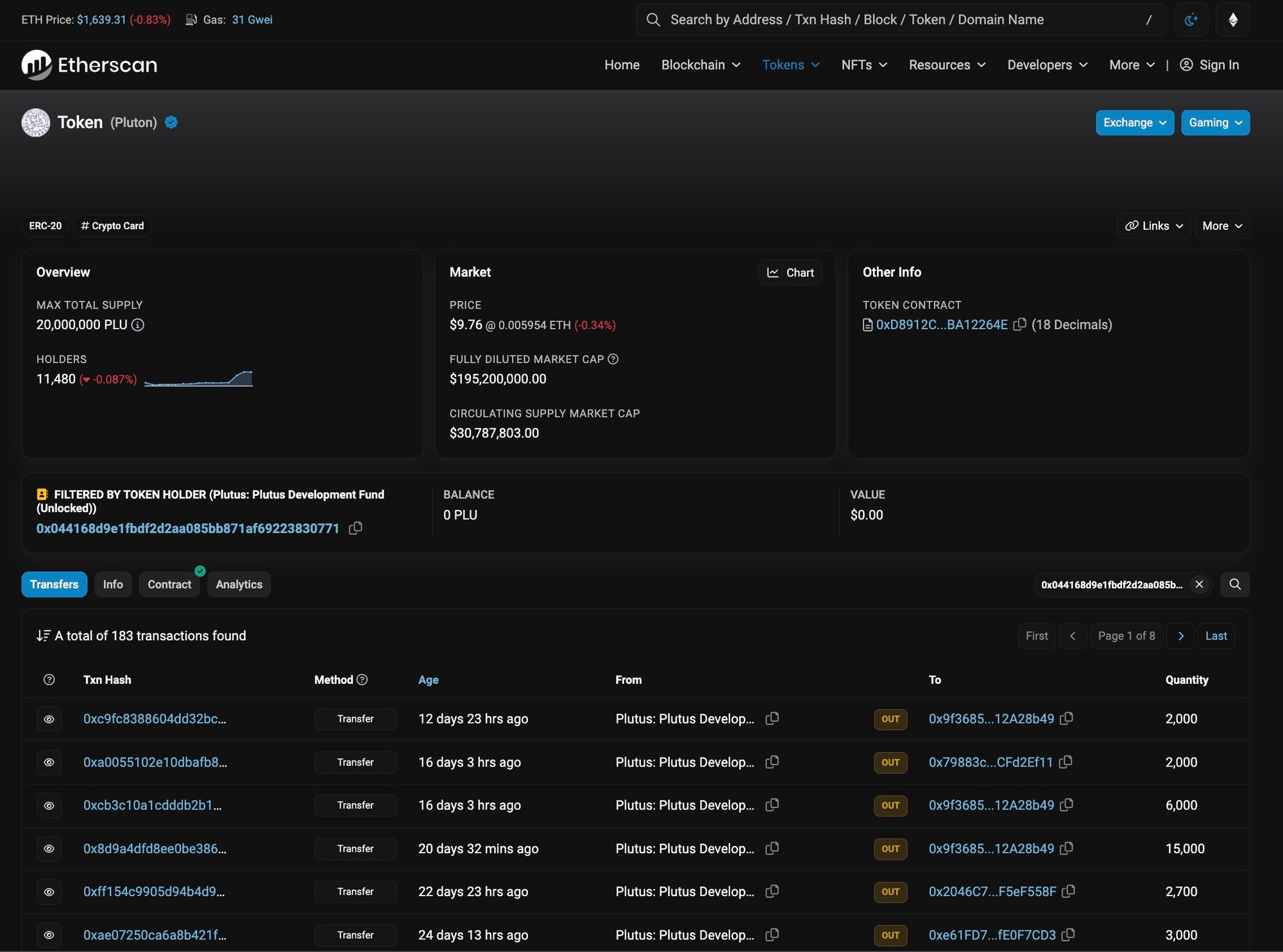Open the Market Chart button

790,273
